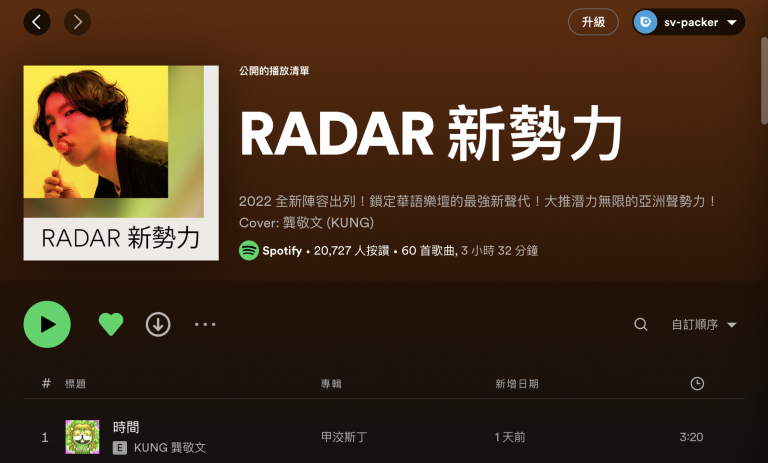Sort by the duration clock icon column

pos(697,384)
